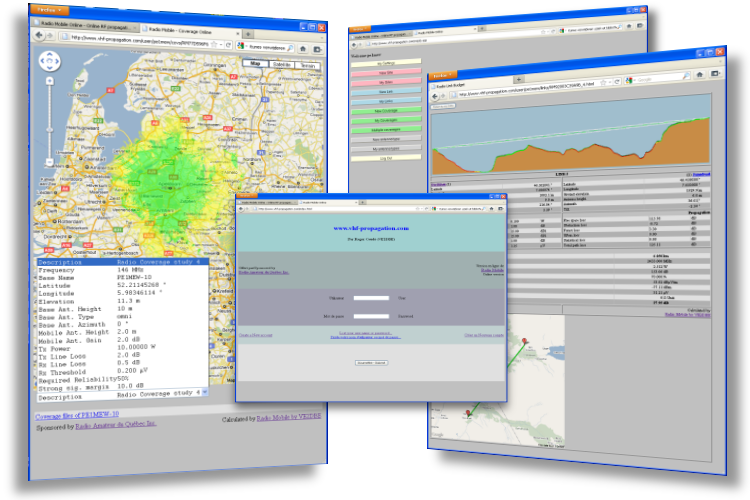Open My Settings in welcome menu window
Image resolution: width=750 pixels, height=500 pixels.
pyautogui.click(x=386, y=62)
